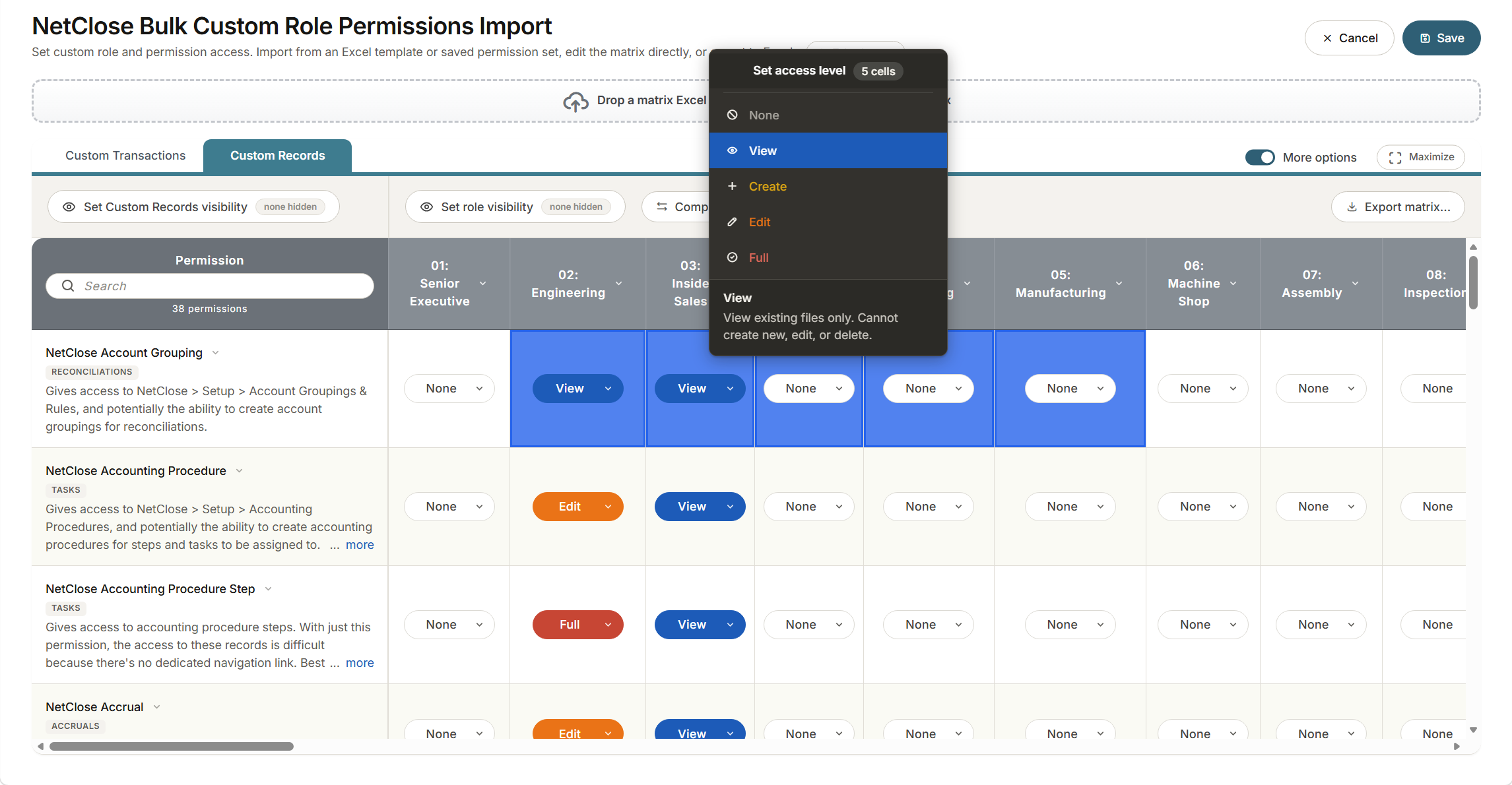Click the more link under Accounting Procedure Step
The width and height of the screenshot is (1512, 785).
[x=360, y=663]
